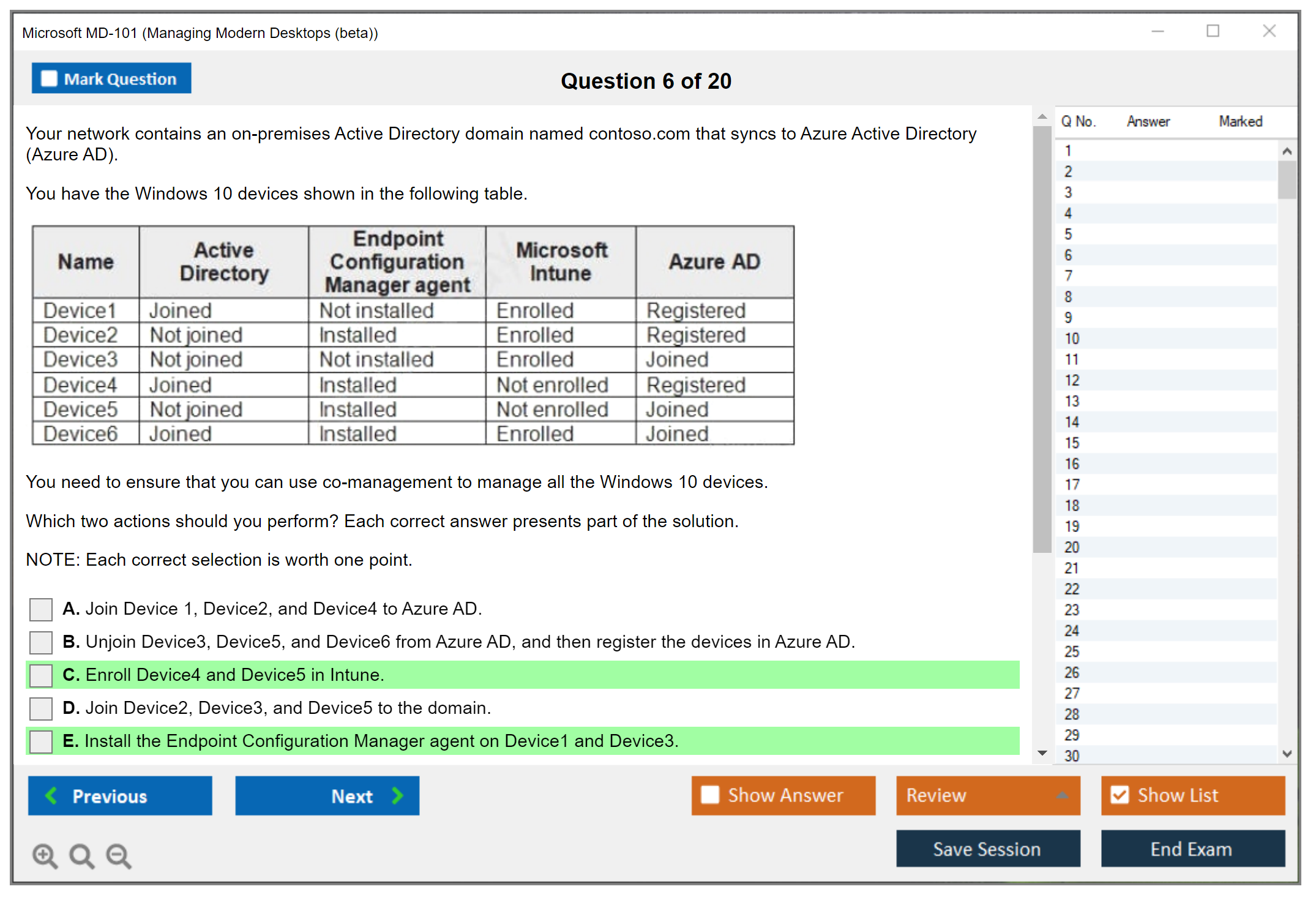The width and height of the screenshot is (1316, 900).
Task: Check answer C Enroll Device4 checkbox
Action: 41,675
